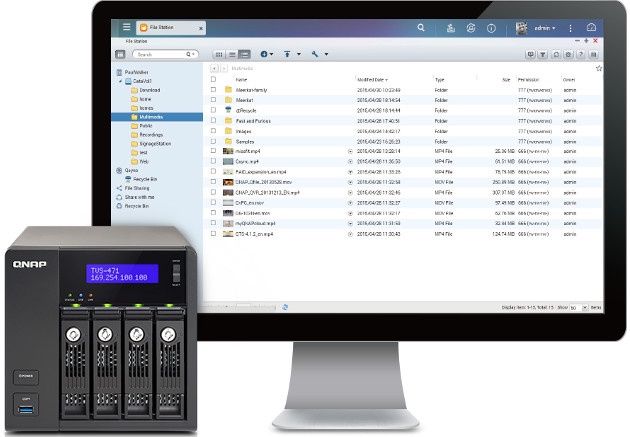This screenshot has height=437, width=630.
Task: Click the favorite star icon
Action: click(599, 68)
